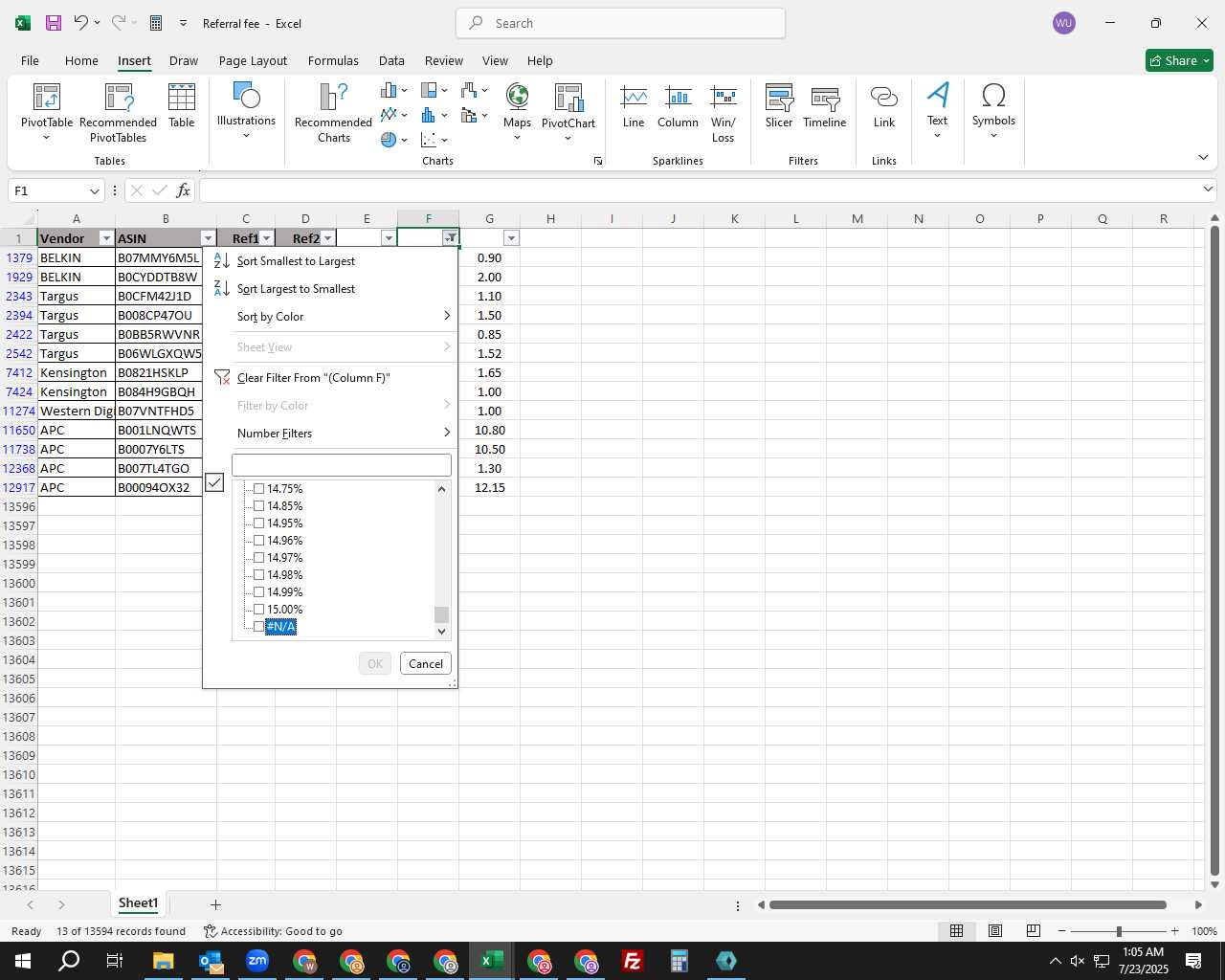Insert a Win/Loss sparkline
The width and height of the screenshot is (1225, 980).
(x=724, y=113)
